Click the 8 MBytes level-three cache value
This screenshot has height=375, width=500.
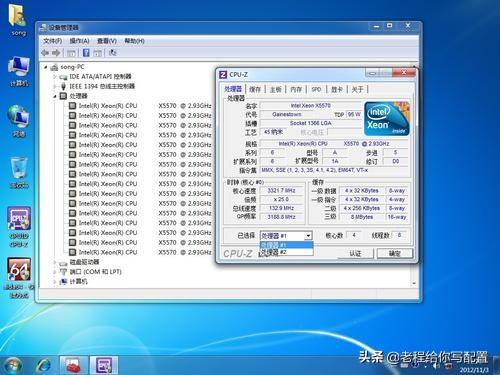point(362,217)
